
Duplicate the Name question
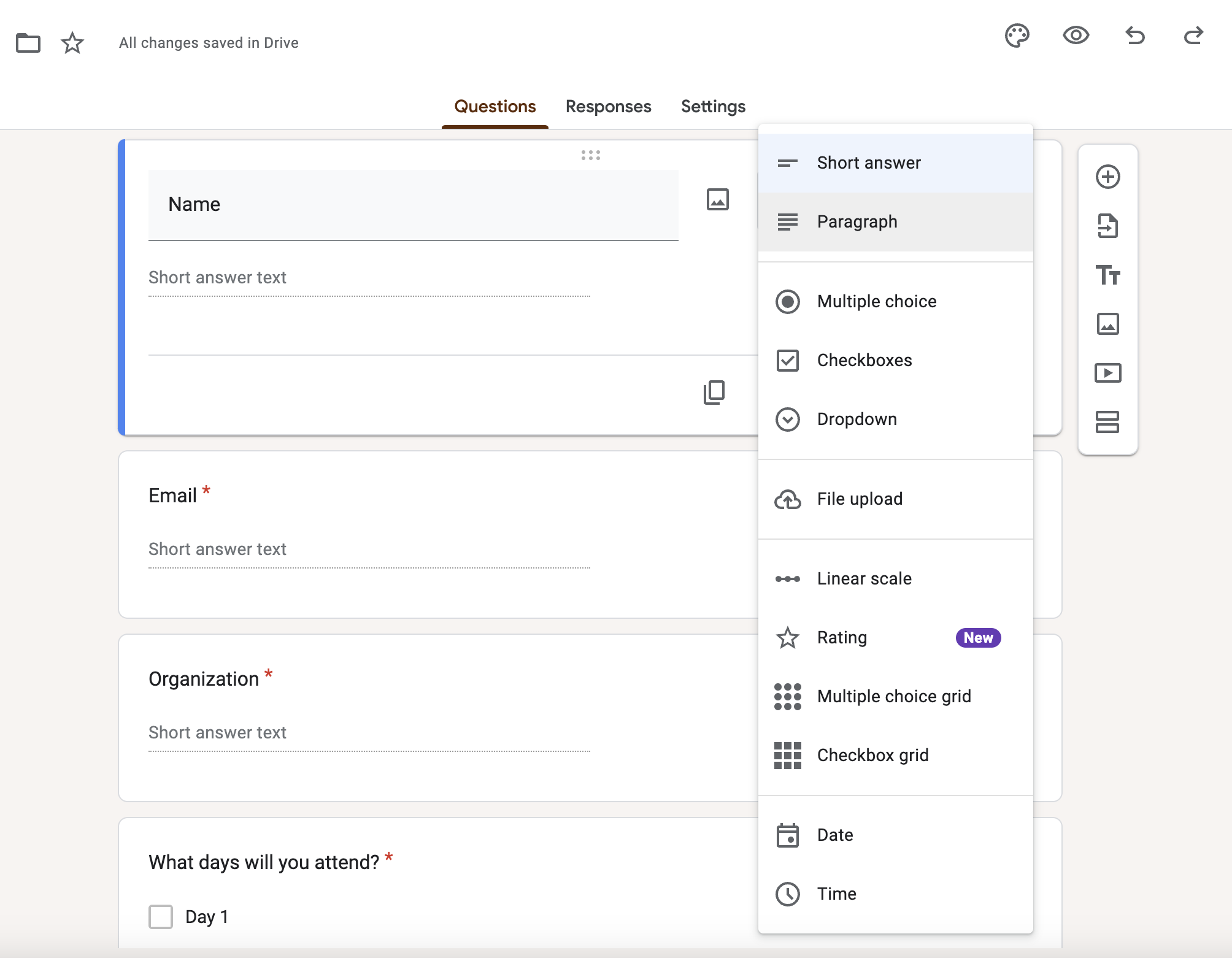tap(714, 392)
